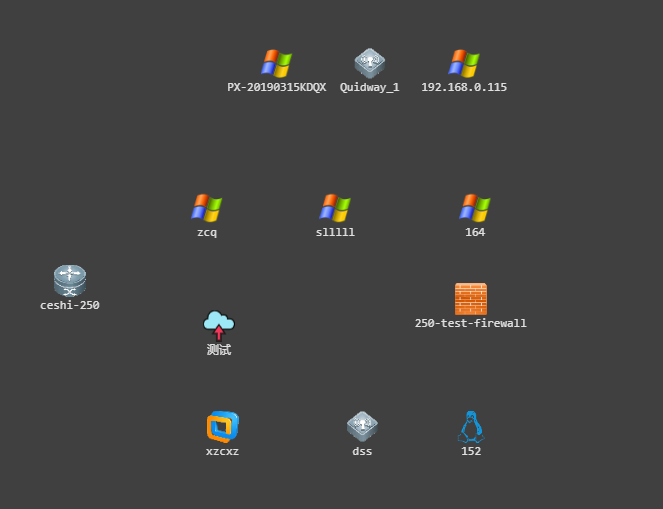The image size is (663, 509).
Task: Click the slllll label text
Action: (x=335, y=232)
